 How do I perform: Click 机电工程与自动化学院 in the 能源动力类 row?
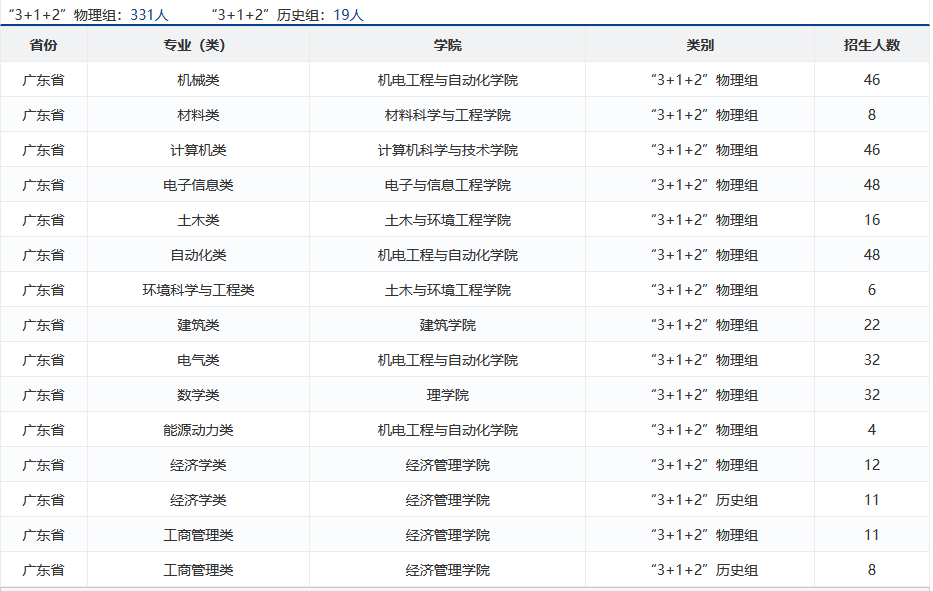coord(447,430)
